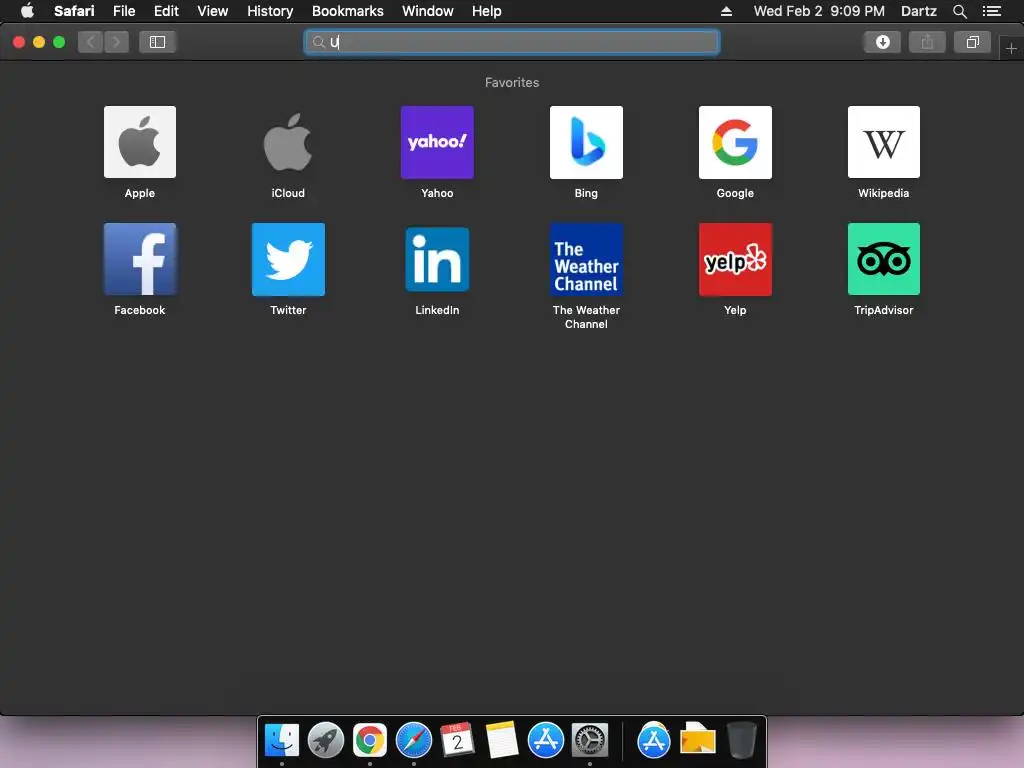The height and width of the screenshot is (768, 1024).
Task: Show the downloads list
Action: [x=882, y=42]
